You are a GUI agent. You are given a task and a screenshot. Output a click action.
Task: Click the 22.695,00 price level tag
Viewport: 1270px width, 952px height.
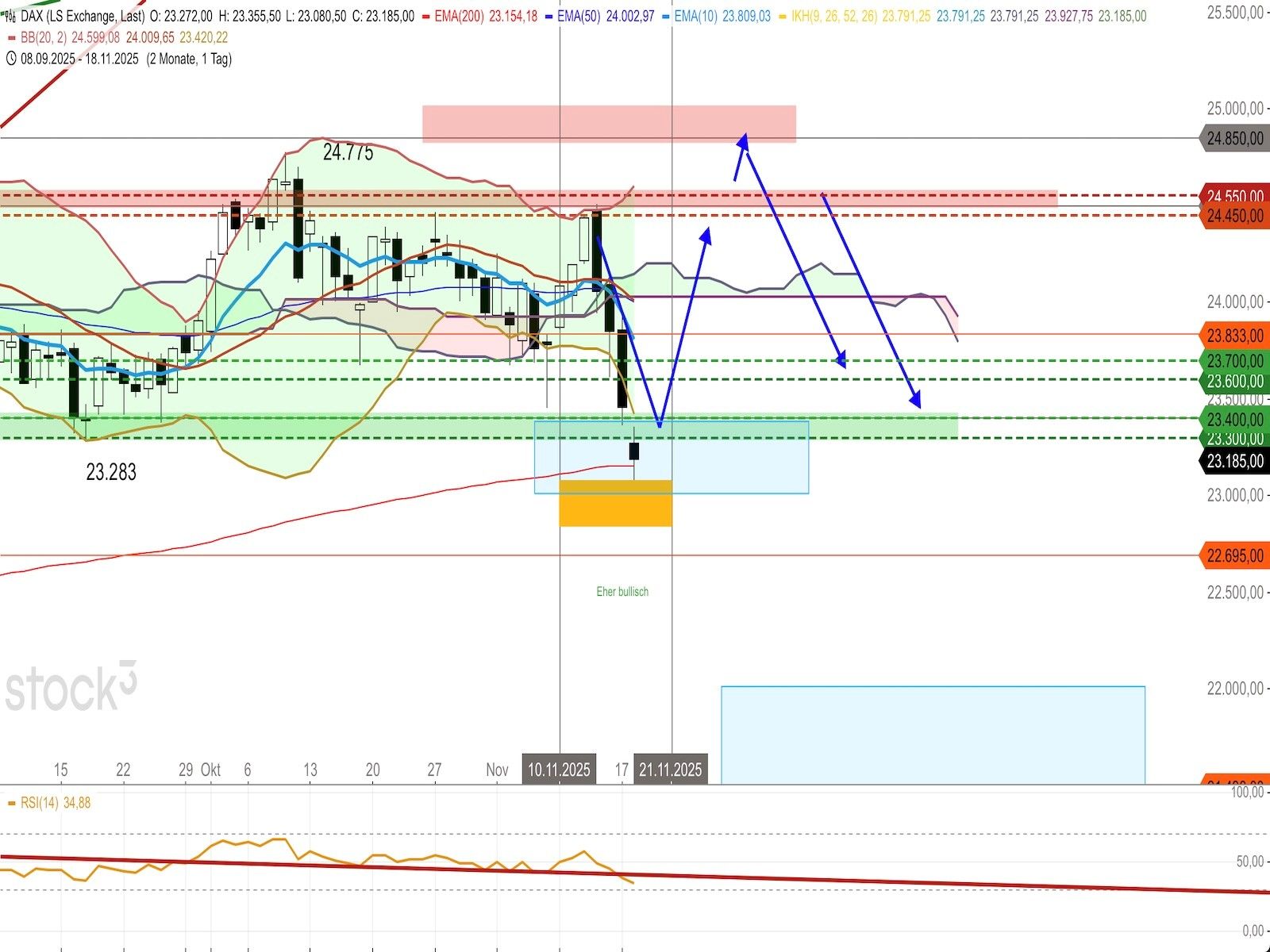point(1234,556)
